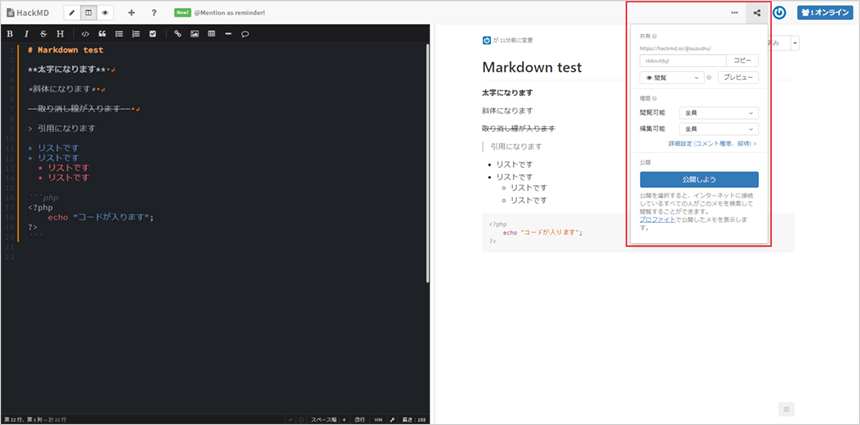Click the 公開しよう publish button
Screen dimensions: 860x425
(x=699, y=179)
